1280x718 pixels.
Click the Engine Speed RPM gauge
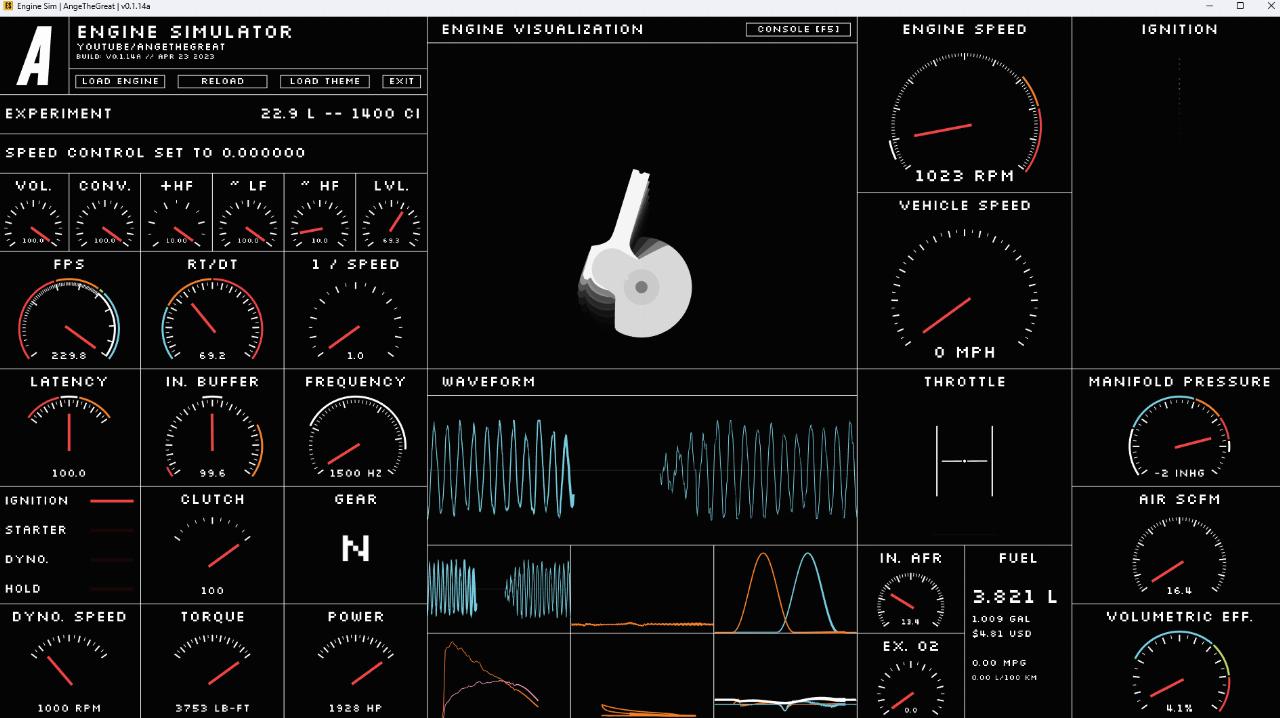(964, 115)
